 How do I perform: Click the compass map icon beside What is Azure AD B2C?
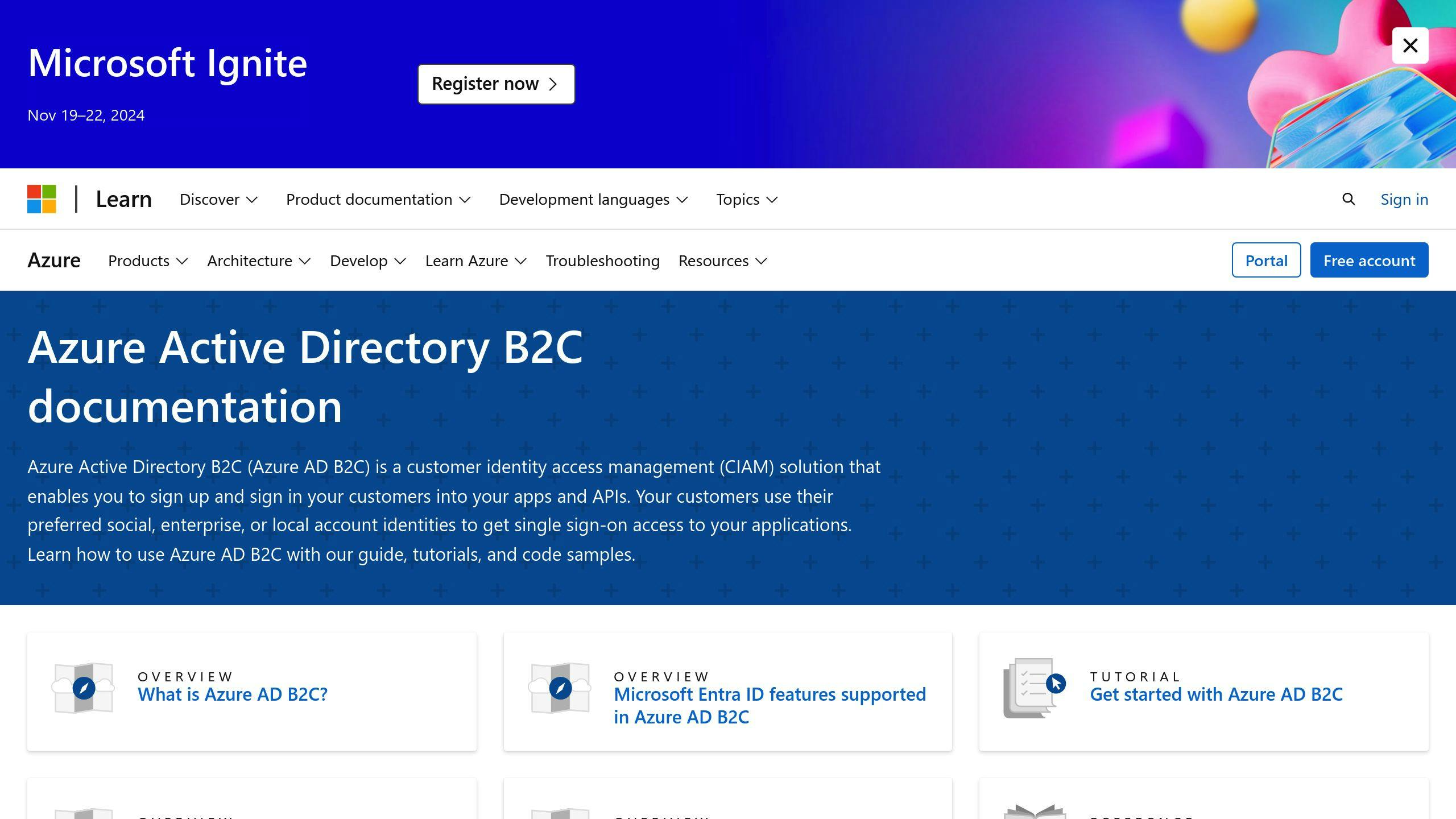pyautogui.click(x=84, y=688)
